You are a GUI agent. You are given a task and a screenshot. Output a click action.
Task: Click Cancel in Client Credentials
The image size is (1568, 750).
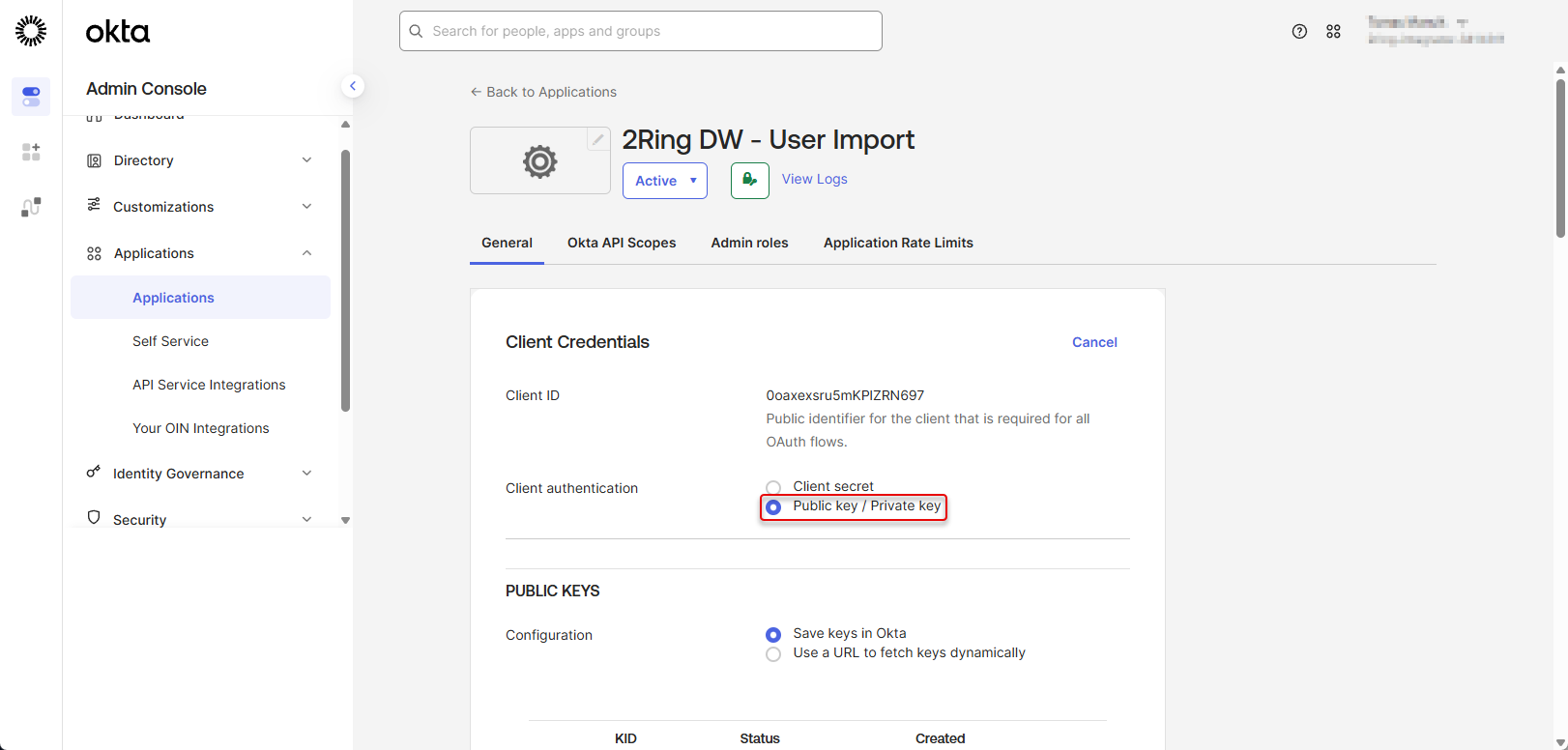(x=1094, y=342)
